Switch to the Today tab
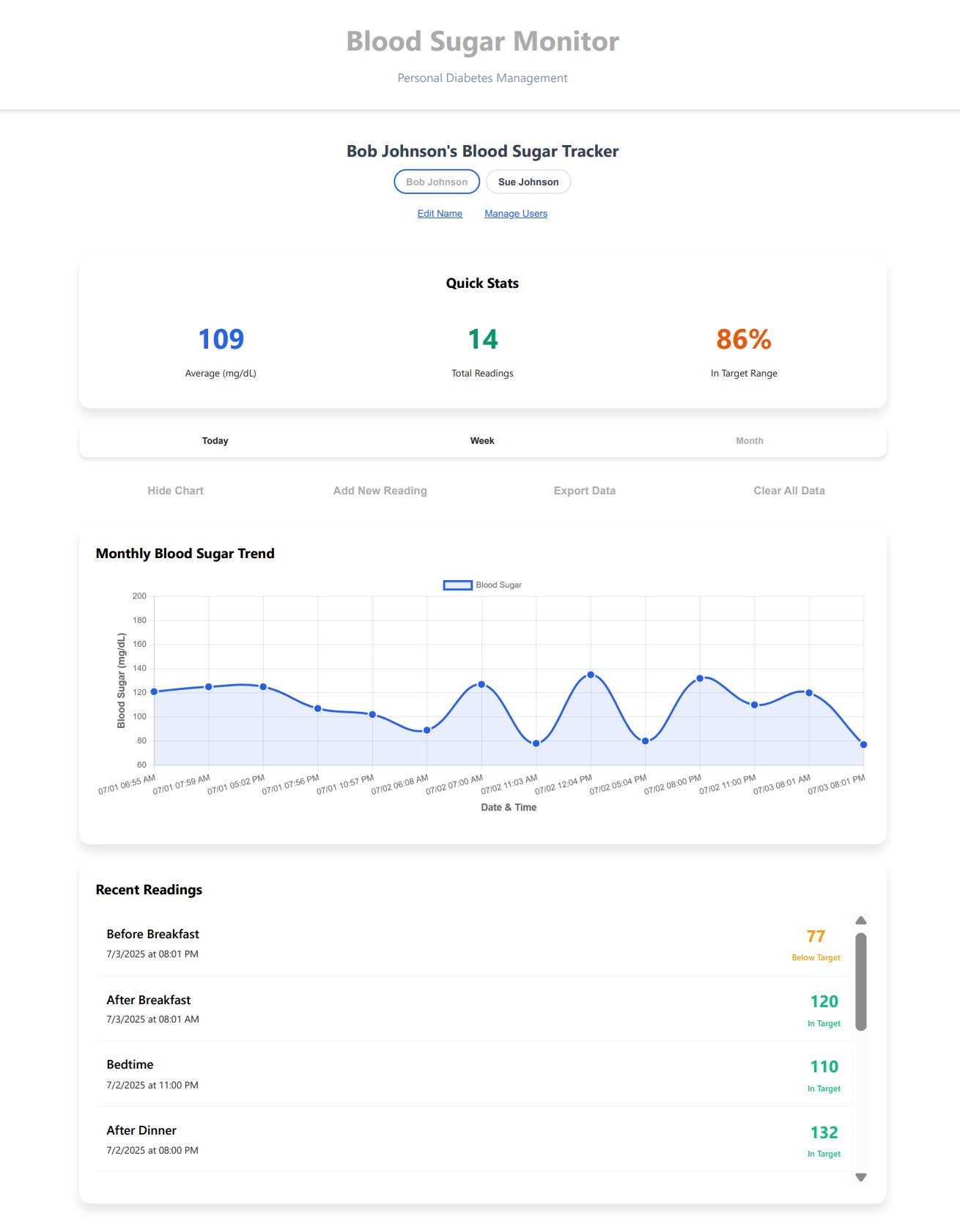The image size is (960, 1232). click(215, 441)
